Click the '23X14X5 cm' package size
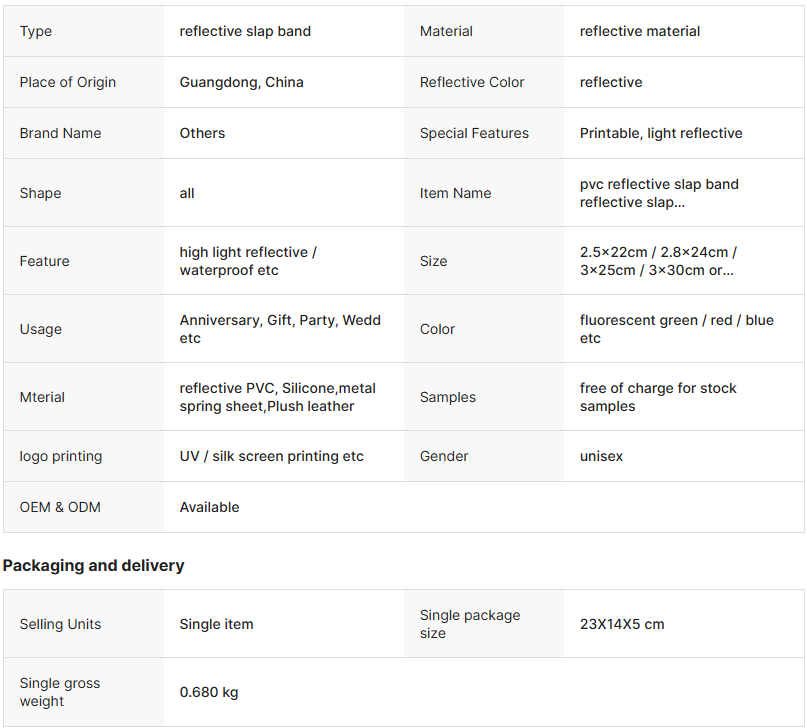The image size is (807, 728). point(622,624)
